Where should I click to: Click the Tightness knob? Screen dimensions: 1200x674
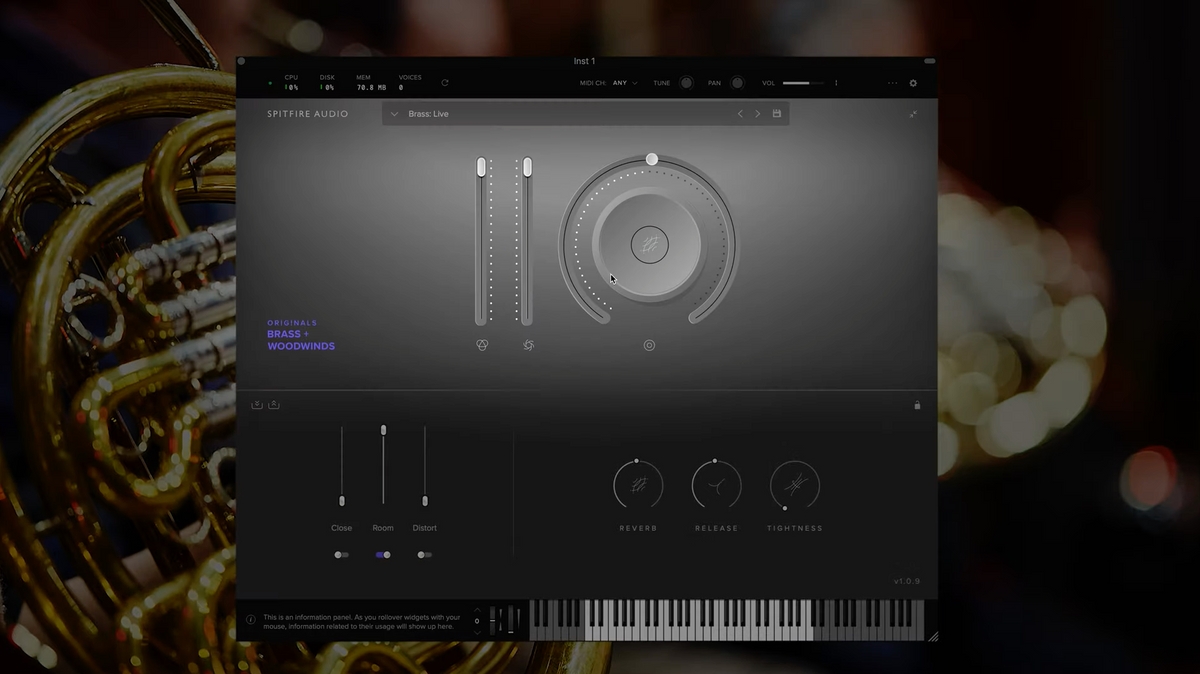point(795,485)
